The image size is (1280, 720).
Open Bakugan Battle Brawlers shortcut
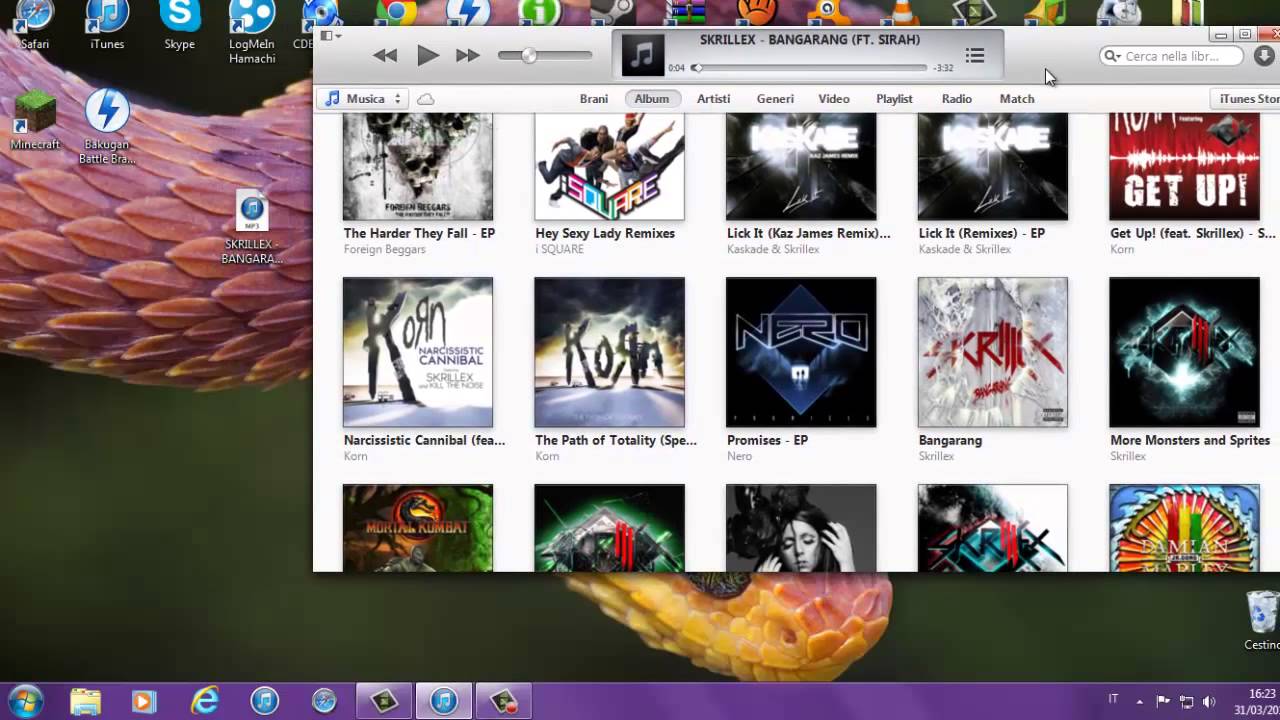point(107,127)
